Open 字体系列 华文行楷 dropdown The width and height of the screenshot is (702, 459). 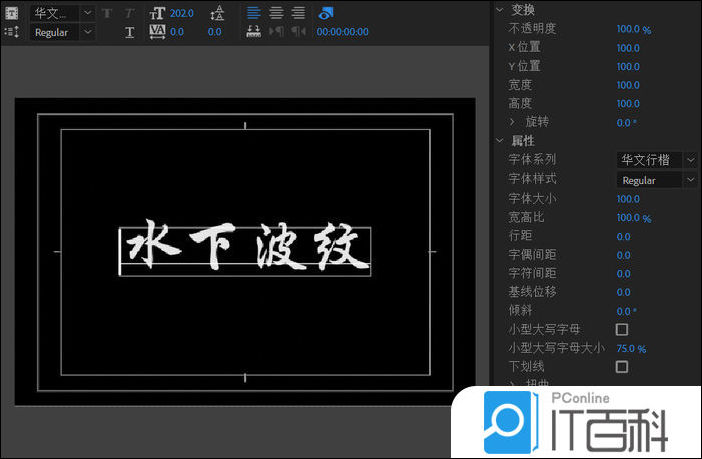pos(656,160)
